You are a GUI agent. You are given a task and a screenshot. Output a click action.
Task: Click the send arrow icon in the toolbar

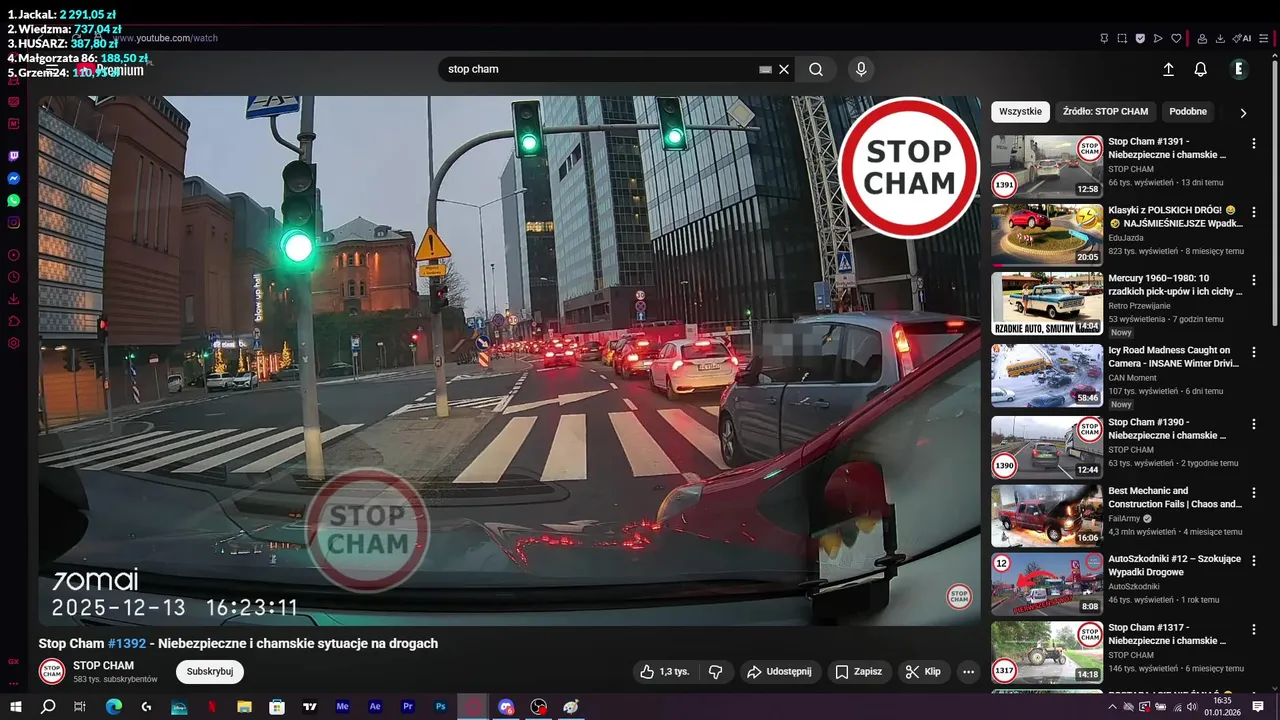1158,39
